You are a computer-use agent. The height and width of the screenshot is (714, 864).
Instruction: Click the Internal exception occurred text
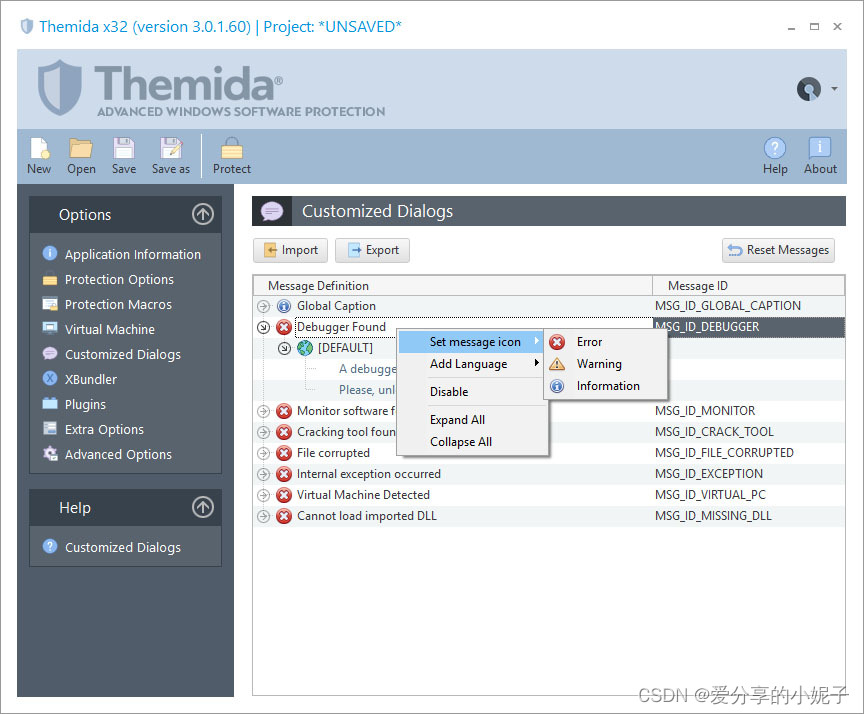369,474
